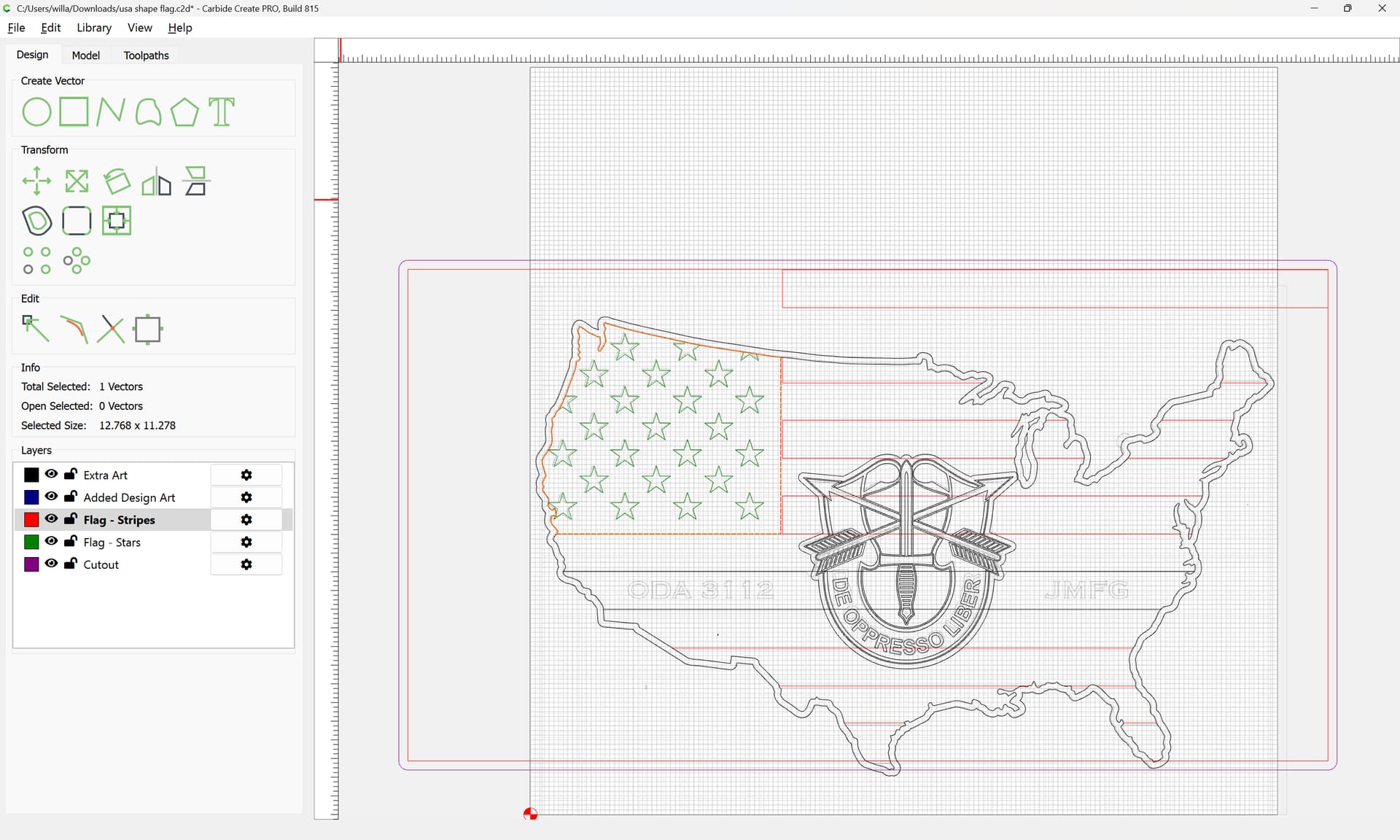Open the Library menu
The width and height of the screenshot is (1400, 840).
click(x=94, y=28)
